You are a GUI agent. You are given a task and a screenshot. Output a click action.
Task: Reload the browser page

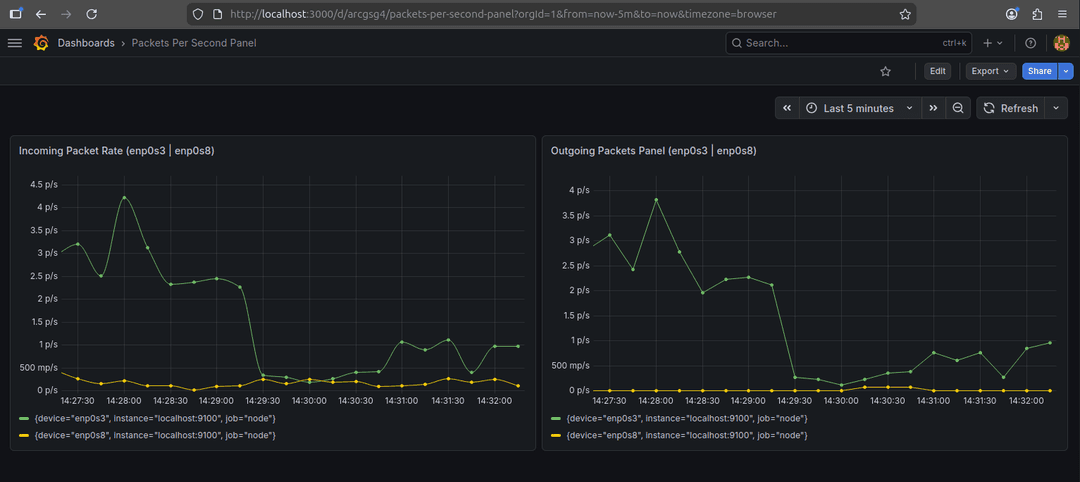click(x=92, y=14)
